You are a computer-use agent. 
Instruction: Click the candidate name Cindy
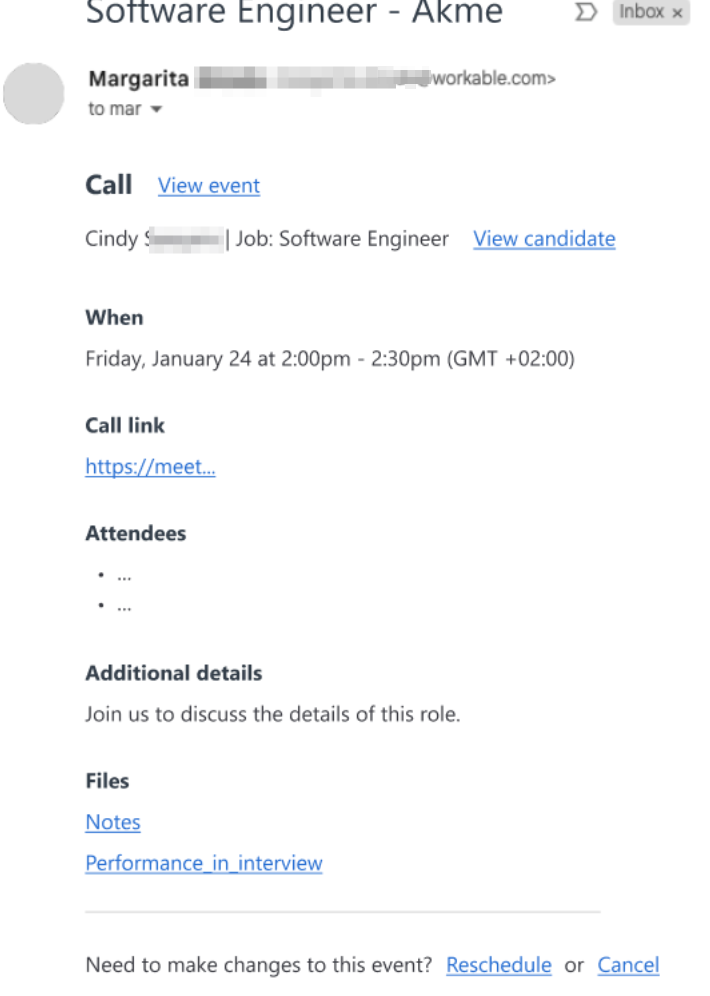pyautogui.click(x=112, y=239)
